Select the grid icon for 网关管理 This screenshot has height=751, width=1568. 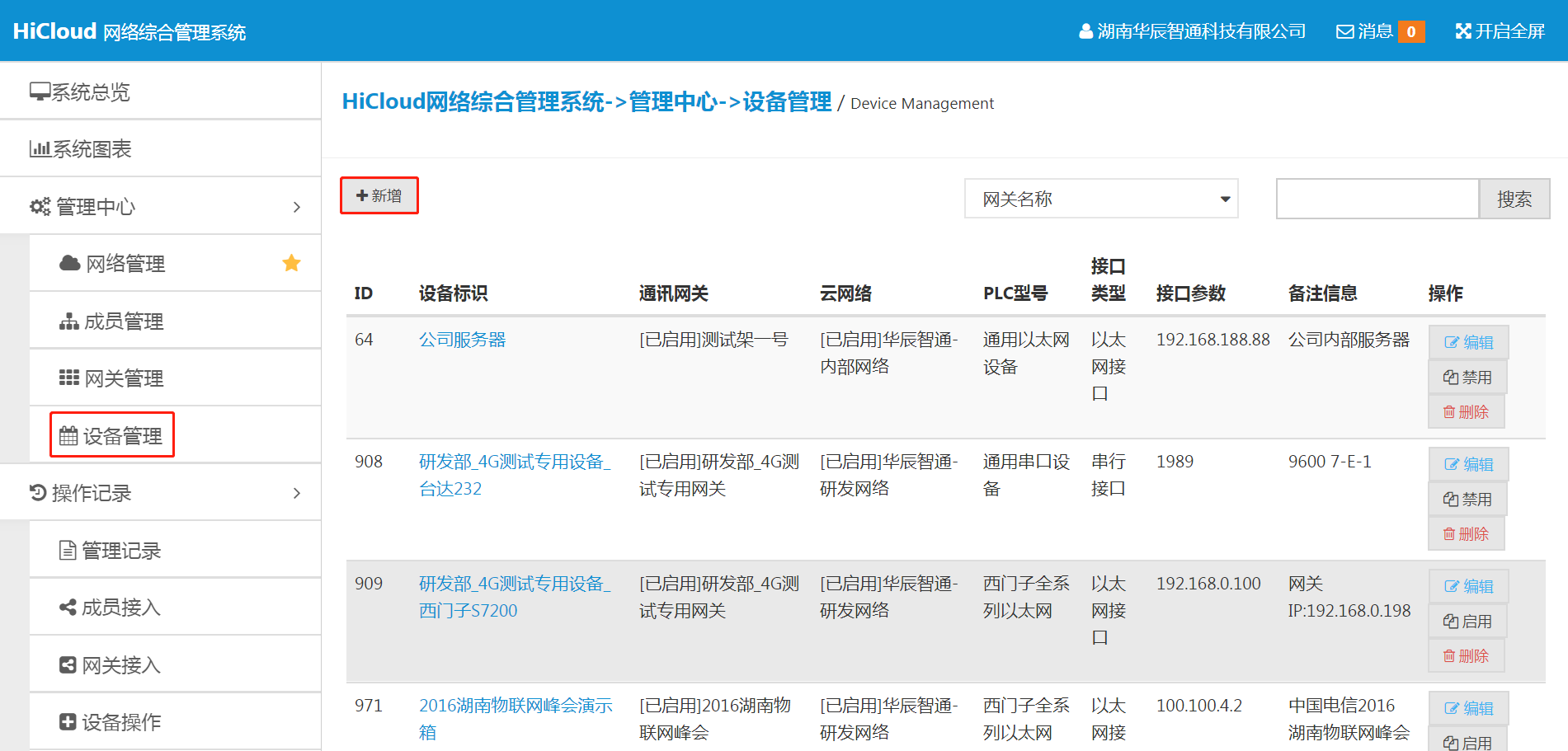(68, 377)
